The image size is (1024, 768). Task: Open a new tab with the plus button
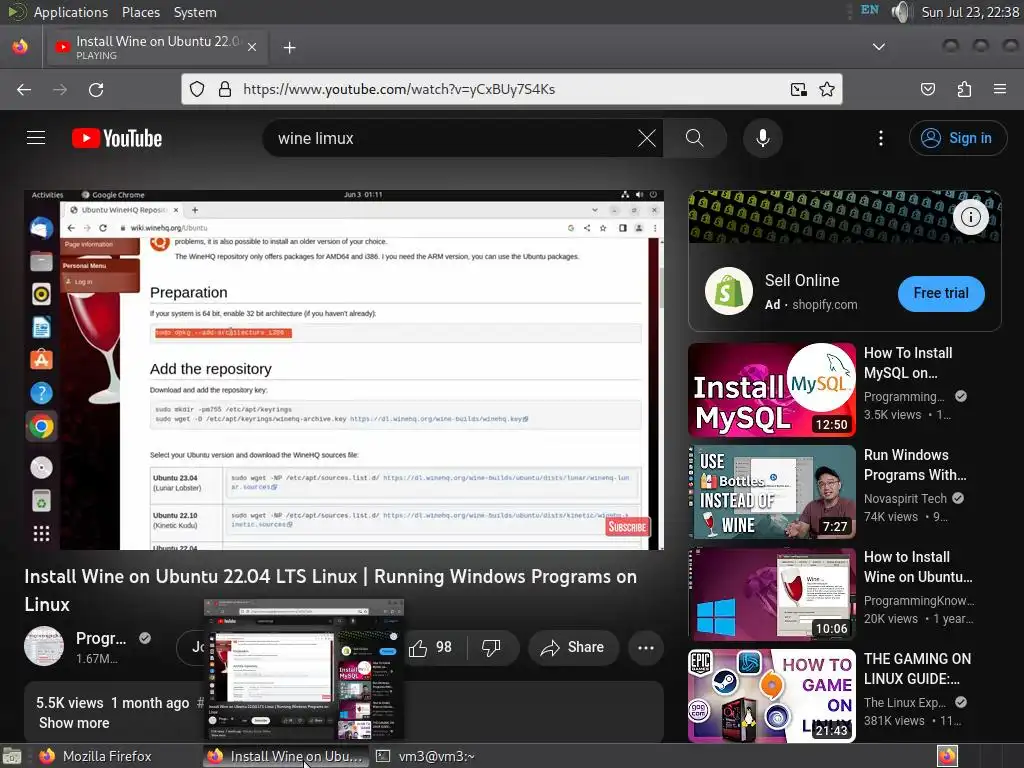pyautogui.click(x=289, y=48)
